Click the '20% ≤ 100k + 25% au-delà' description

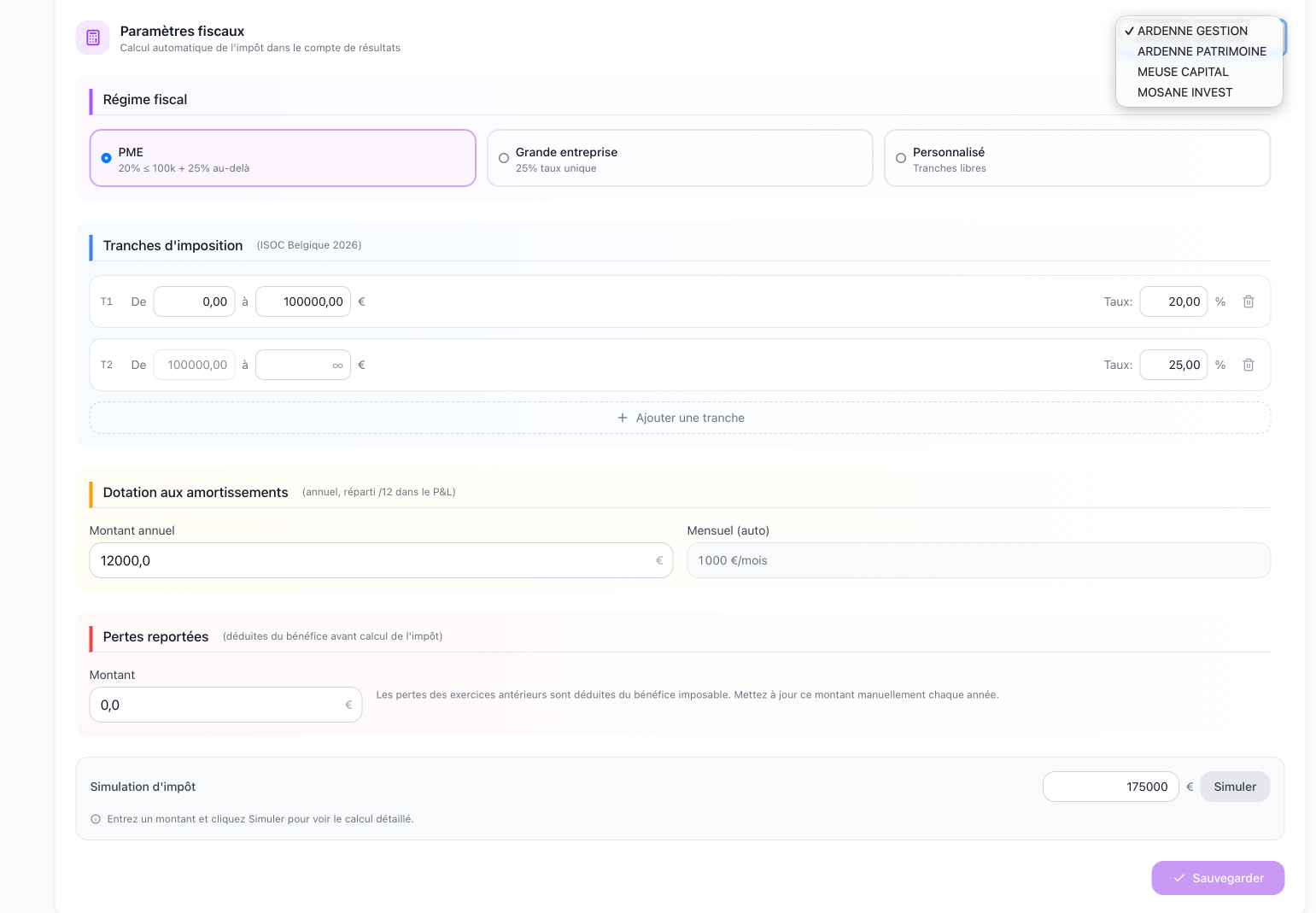[184, 168]
